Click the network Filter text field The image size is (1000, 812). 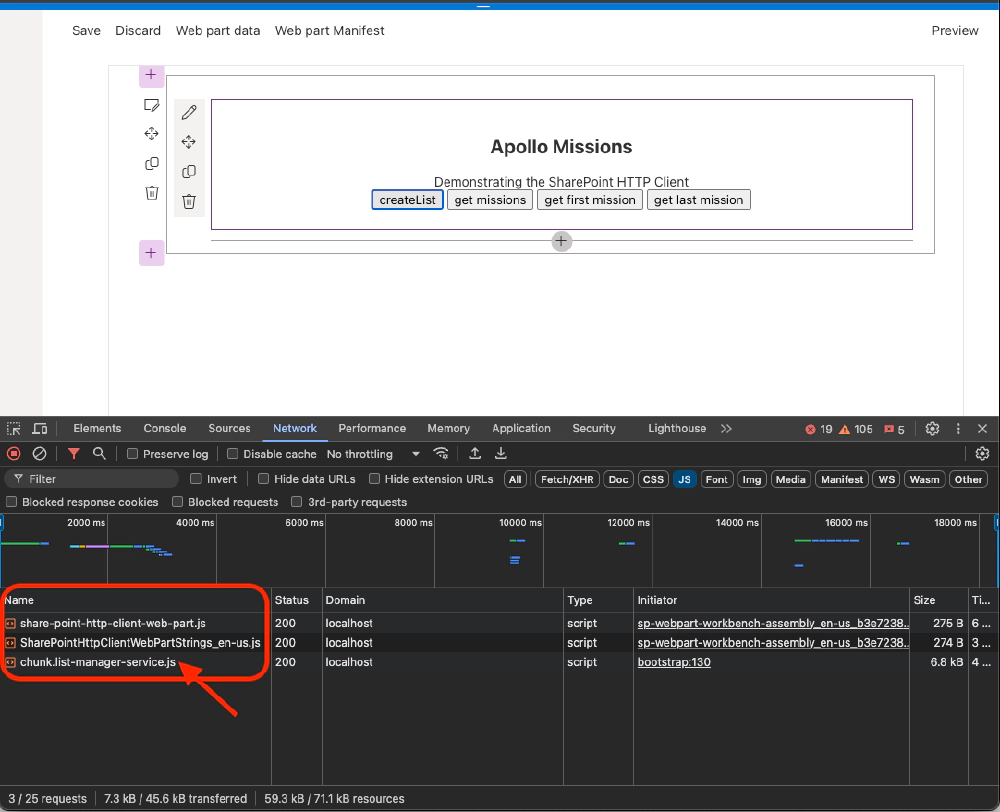pyautogui.click(x=92, y=479)
